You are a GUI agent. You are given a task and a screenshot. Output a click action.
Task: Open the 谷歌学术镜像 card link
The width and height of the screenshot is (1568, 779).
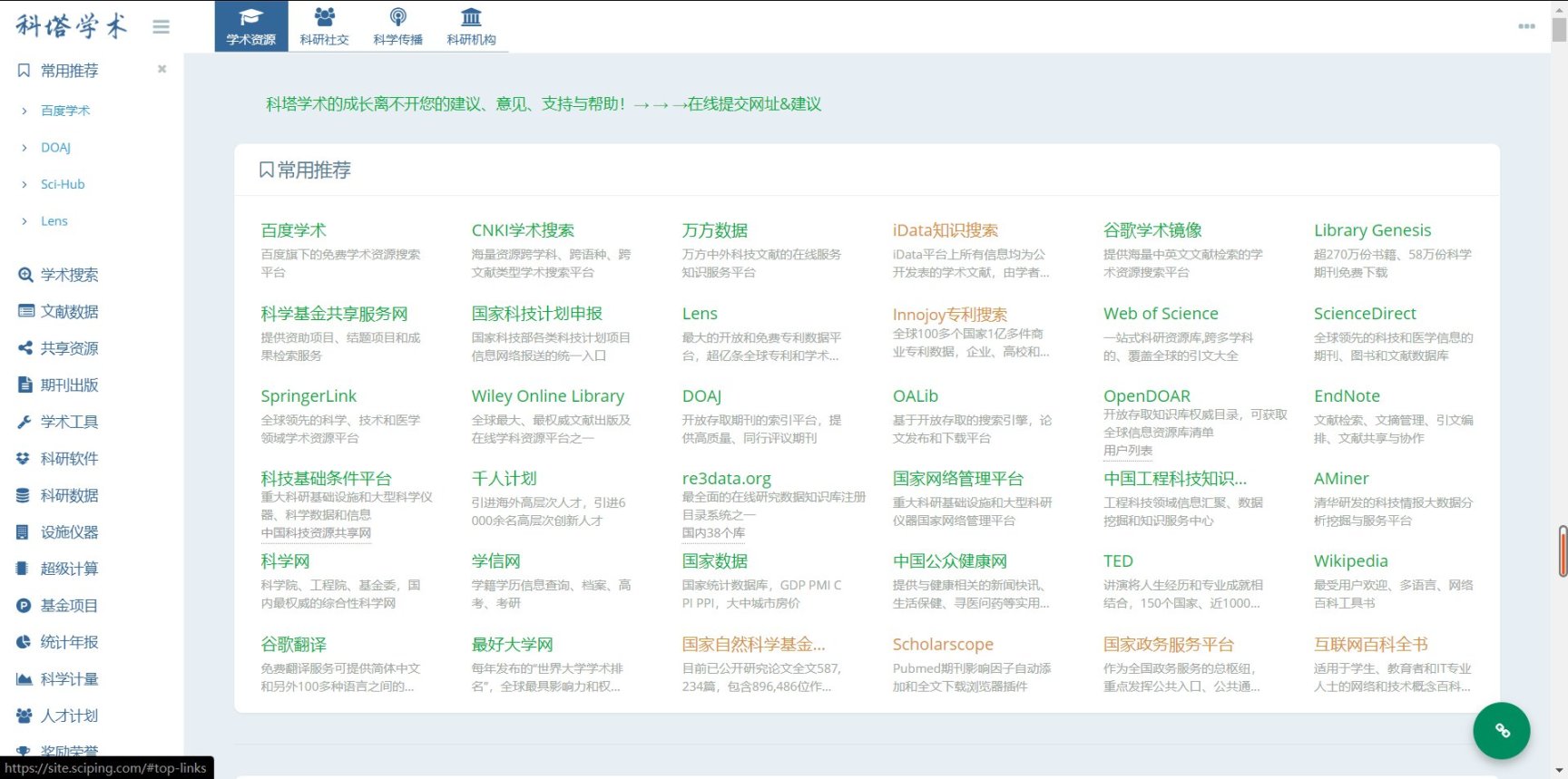pyautogui.click(x=1152, y=230)
